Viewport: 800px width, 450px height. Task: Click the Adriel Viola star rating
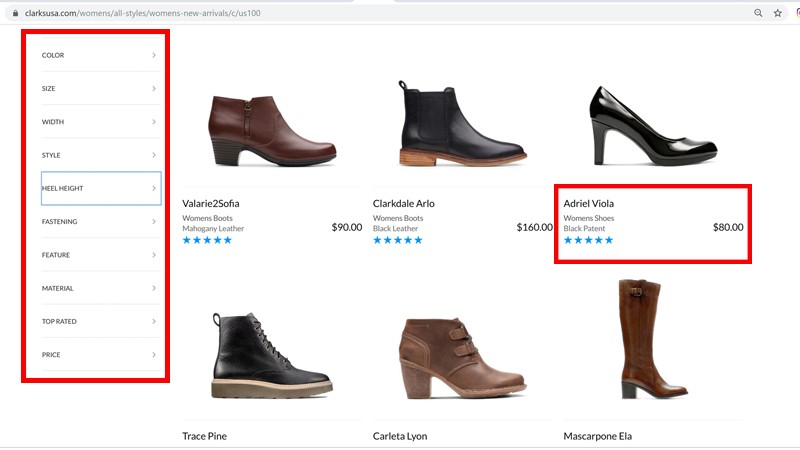(x=588, y=240)
